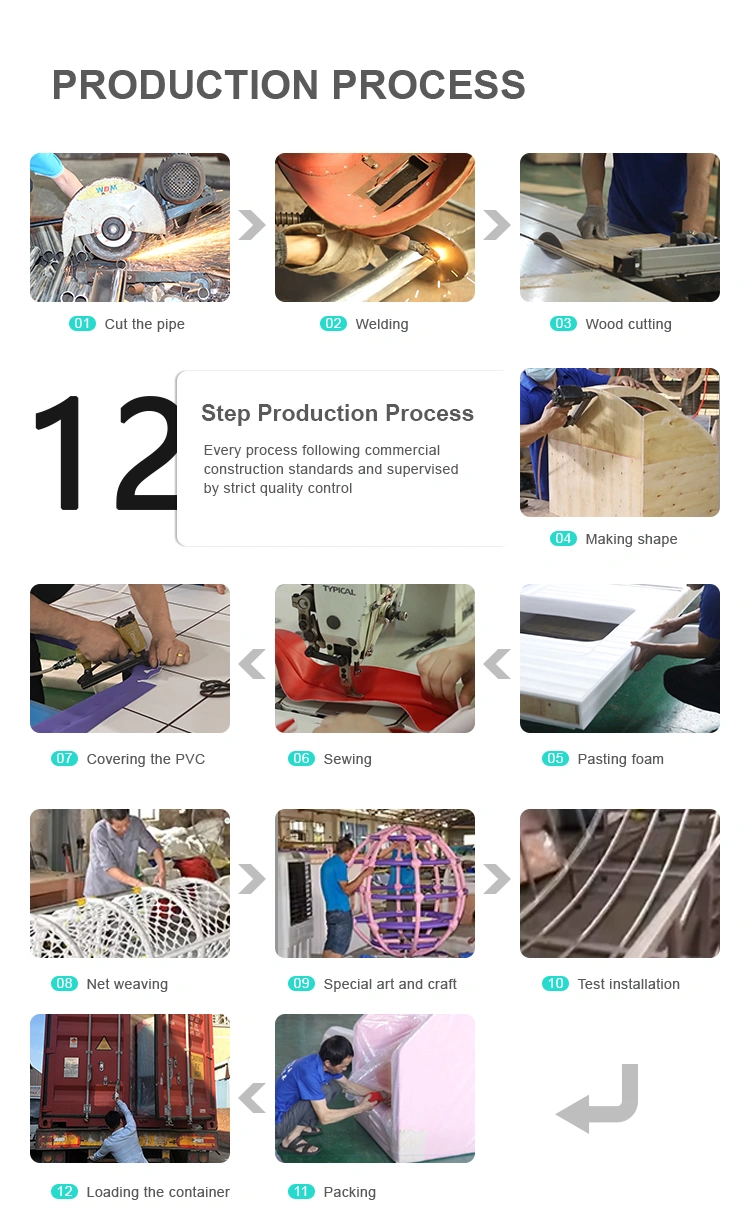Click the PRODUCTION PROCESS title
Image resolution: width=750 pixels, height=1229 pixels.
click(x=289, y=85)
